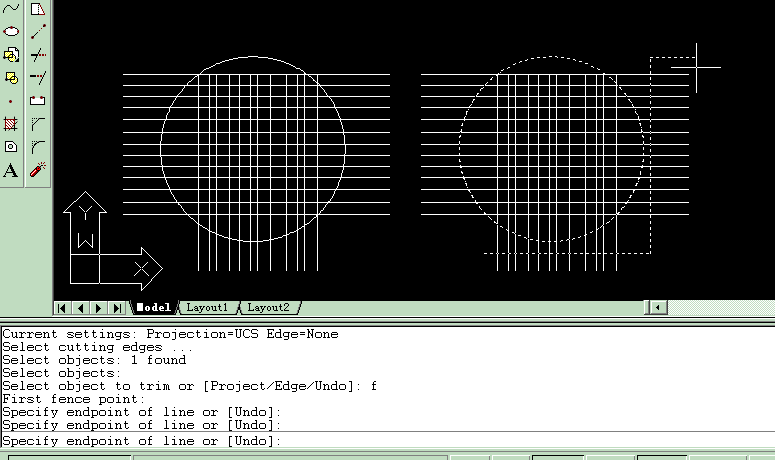Select the Ellipse draw tool
The width and height of the screenshot is (775, 460).
[11, 32]
